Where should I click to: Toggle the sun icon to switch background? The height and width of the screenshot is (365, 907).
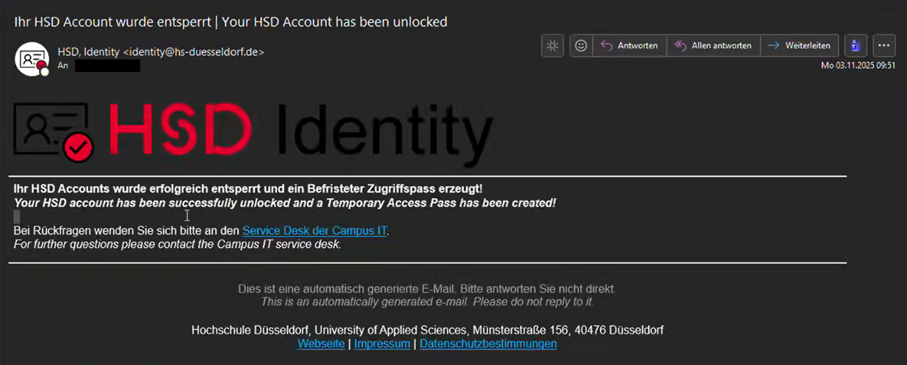click(x=552, y=46)
